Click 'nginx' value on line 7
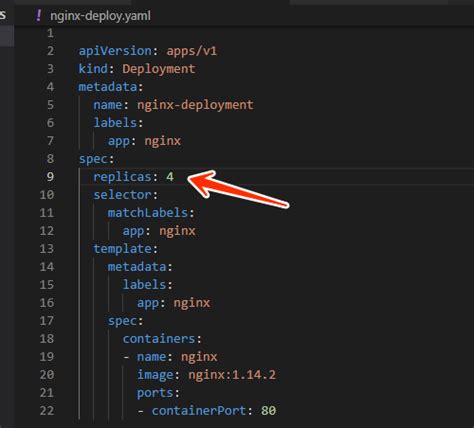 click(x=163, y=141)
